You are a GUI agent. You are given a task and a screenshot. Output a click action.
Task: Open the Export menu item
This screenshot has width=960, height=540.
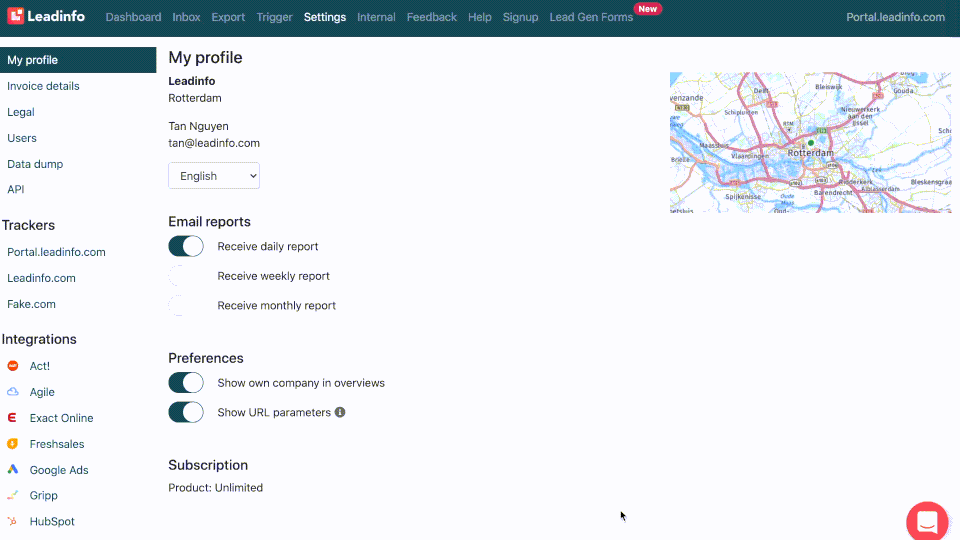pyautogui.click(x=228, y=17)
